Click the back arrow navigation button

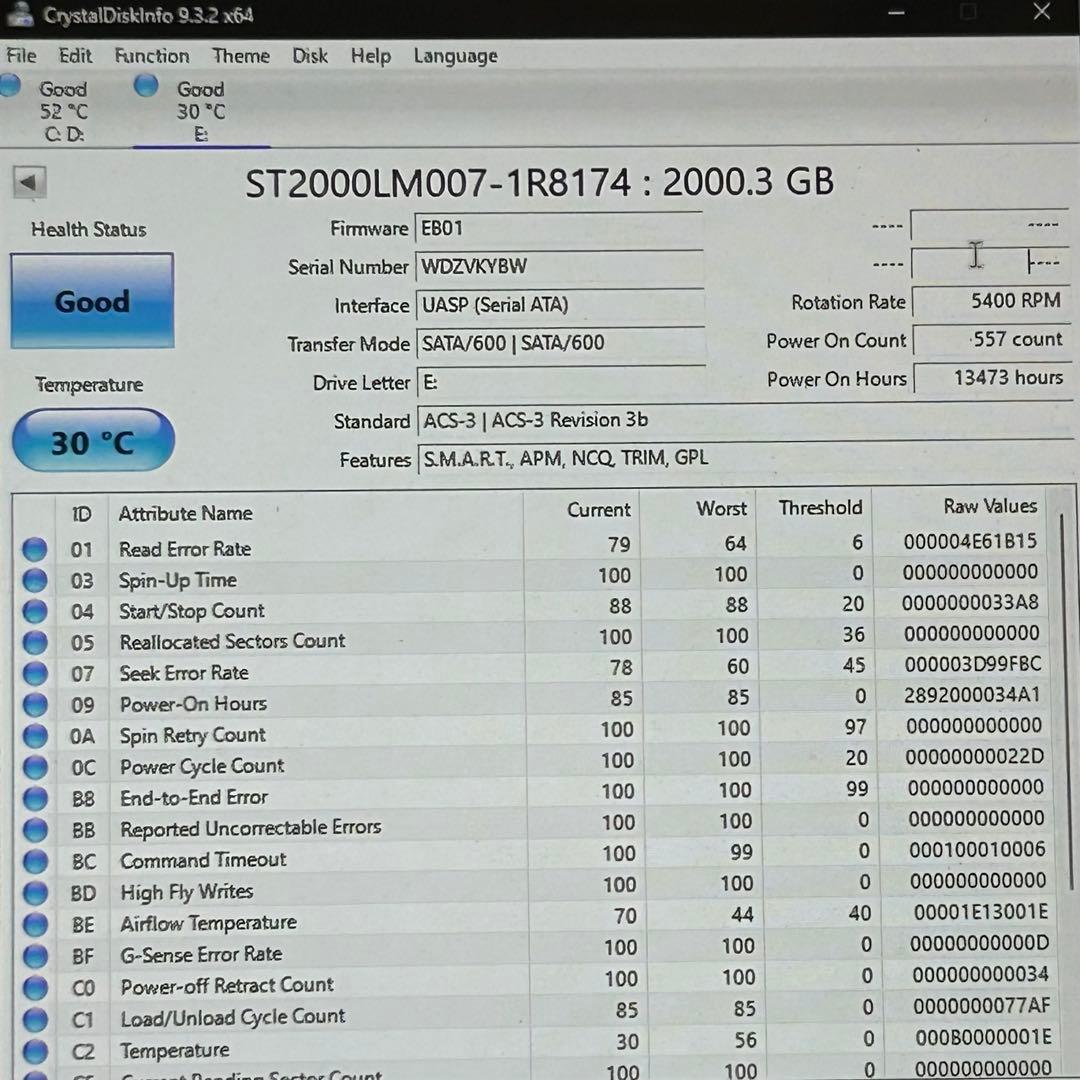pyautogui.click(x=30, y=181)
